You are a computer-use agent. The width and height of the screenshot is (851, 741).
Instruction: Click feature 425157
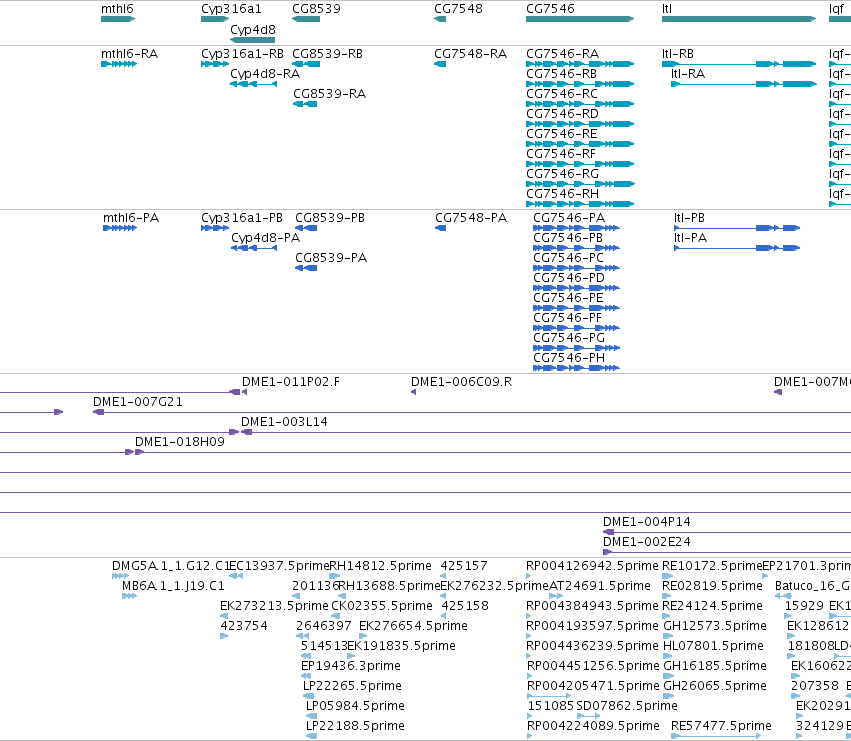(x=443, y=576)
